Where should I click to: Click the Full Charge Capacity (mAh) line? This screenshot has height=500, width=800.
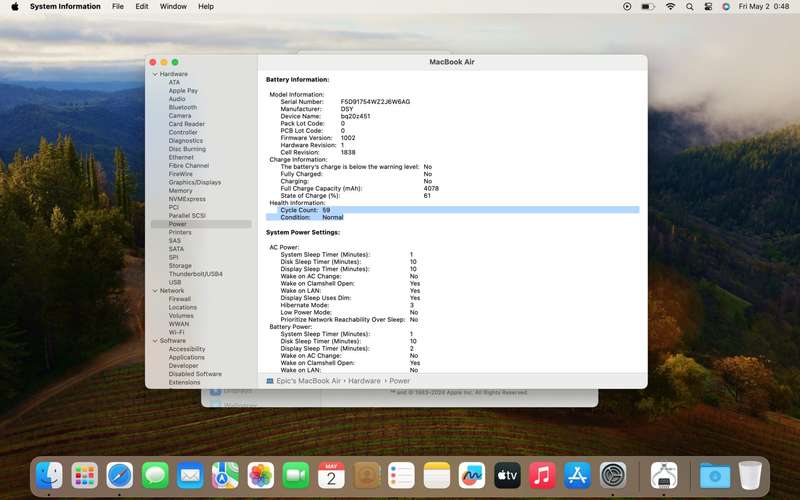pyautogui.click(x=359, y=189)
